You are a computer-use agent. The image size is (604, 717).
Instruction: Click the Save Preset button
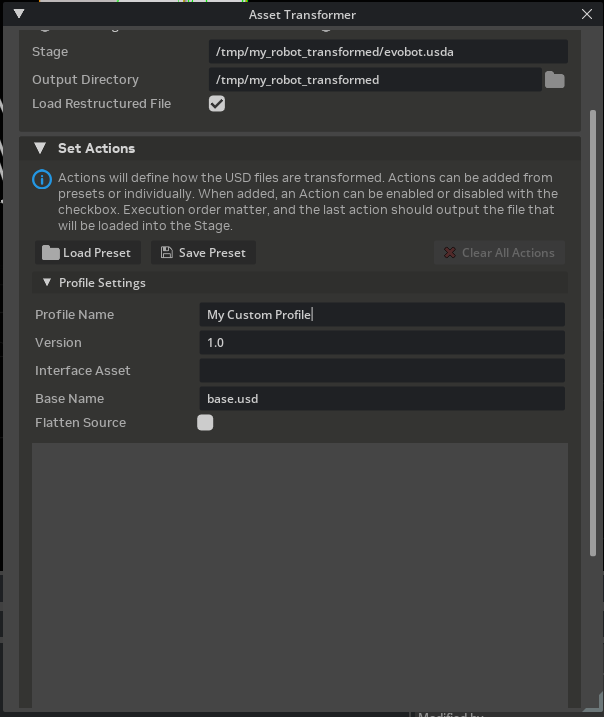(x=203, y=253)
